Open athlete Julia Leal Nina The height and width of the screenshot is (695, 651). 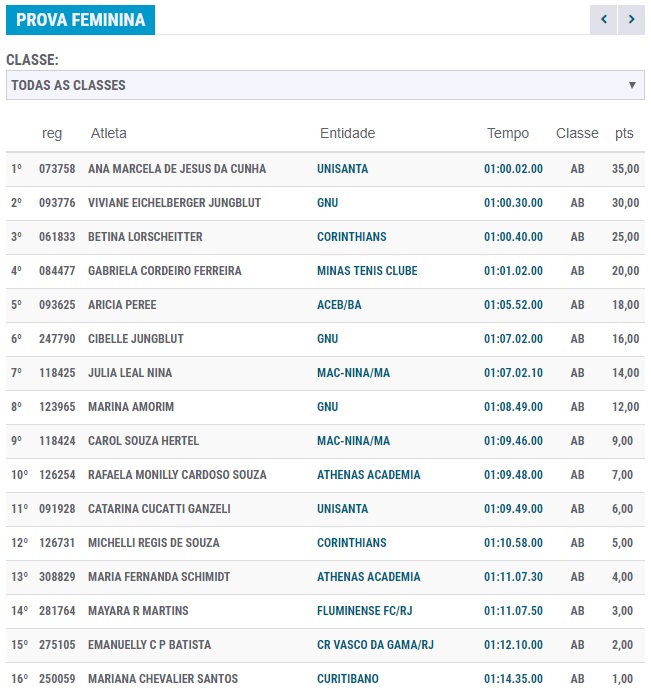point(130,373)
